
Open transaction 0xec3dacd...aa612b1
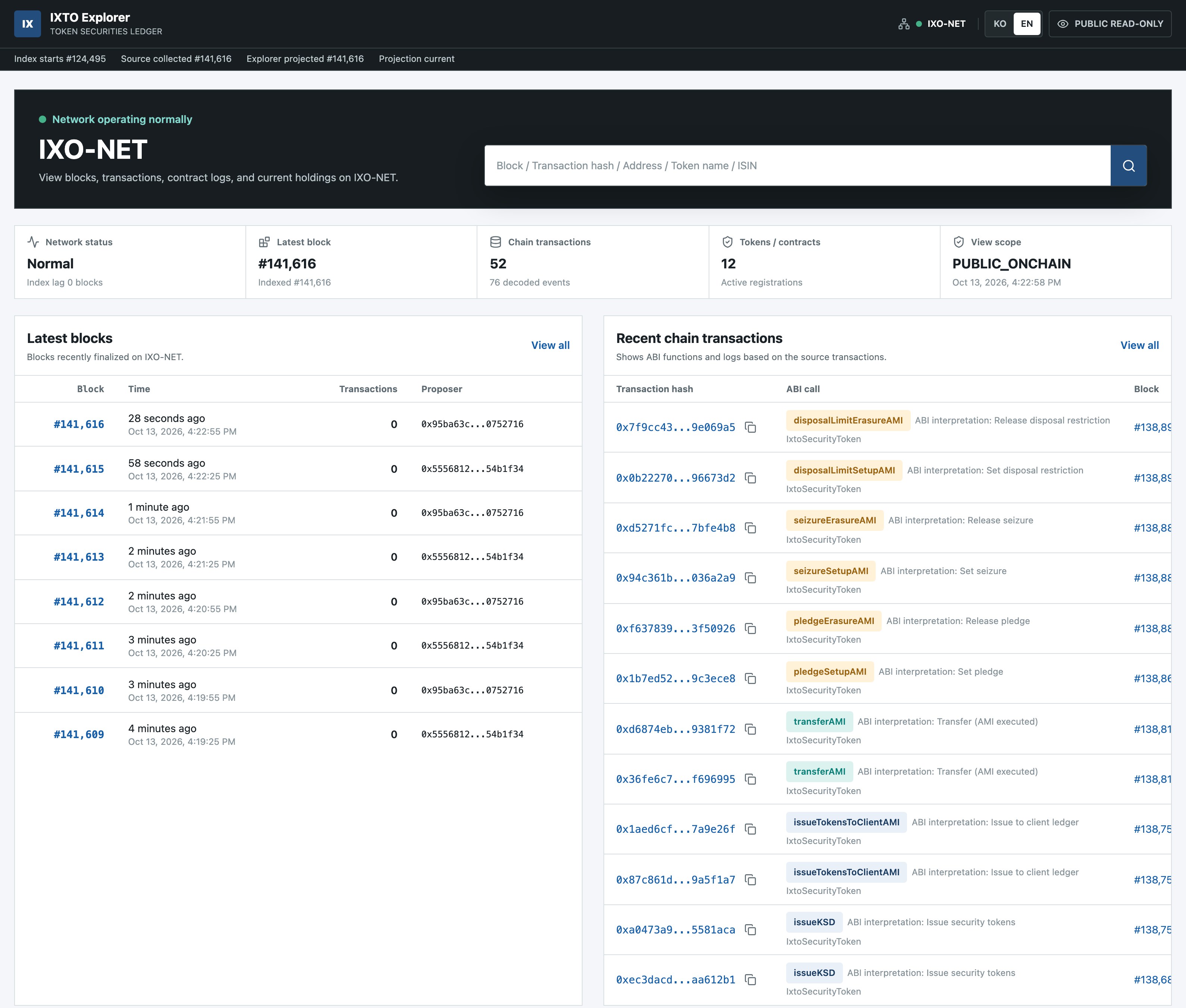[x=675, y=979]
